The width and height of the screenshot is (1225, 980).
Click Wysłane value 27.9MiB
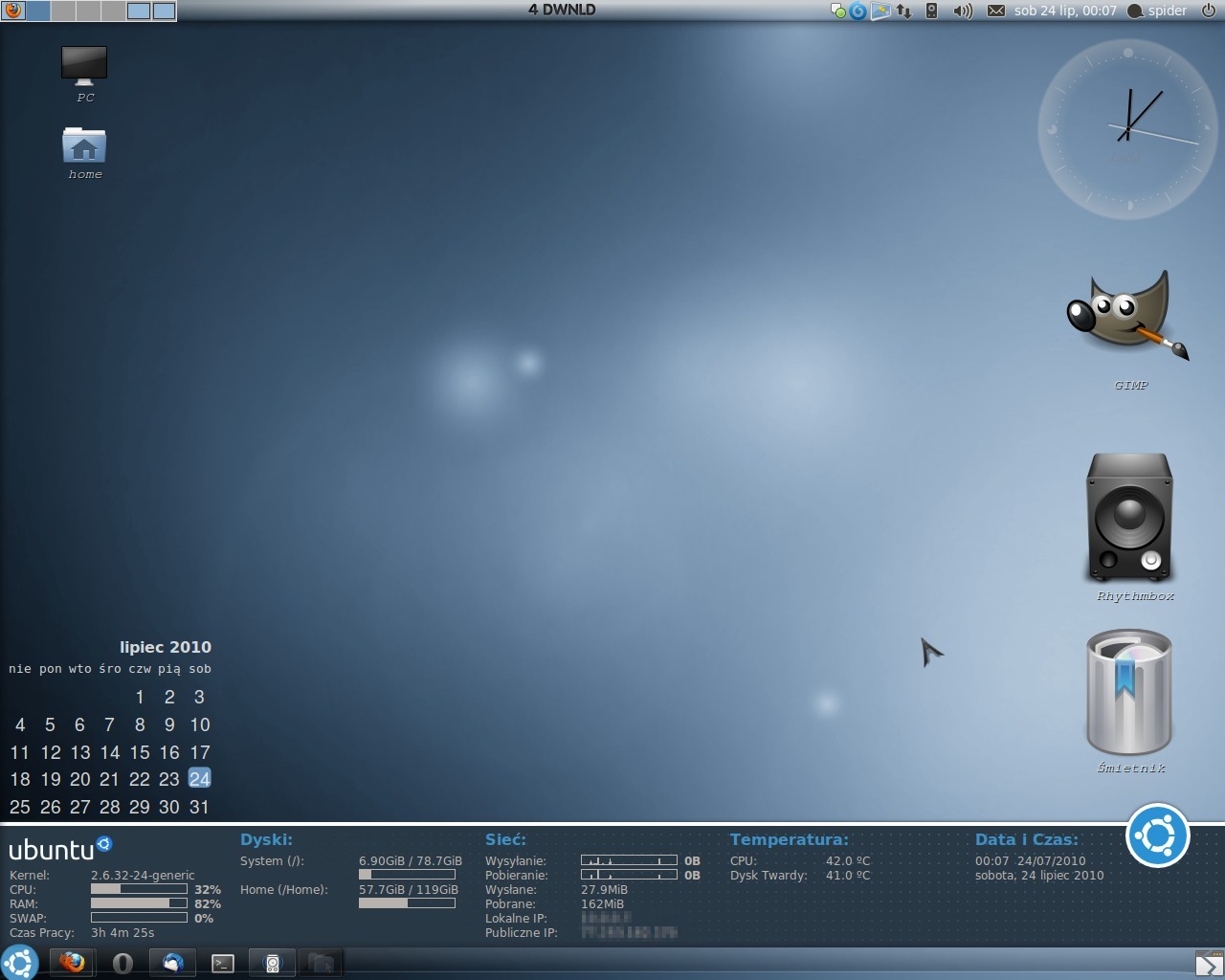point(604,889)
